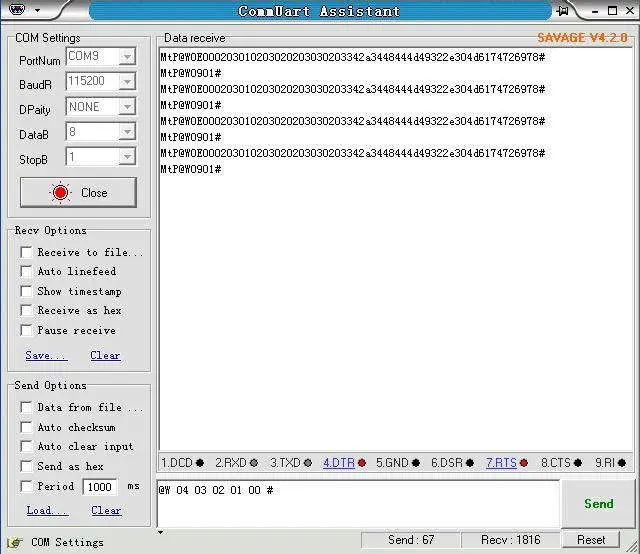The image size is (640, 554).
Task: Click the last MtP@W0901# received line
Action: (x=191, y=169)
